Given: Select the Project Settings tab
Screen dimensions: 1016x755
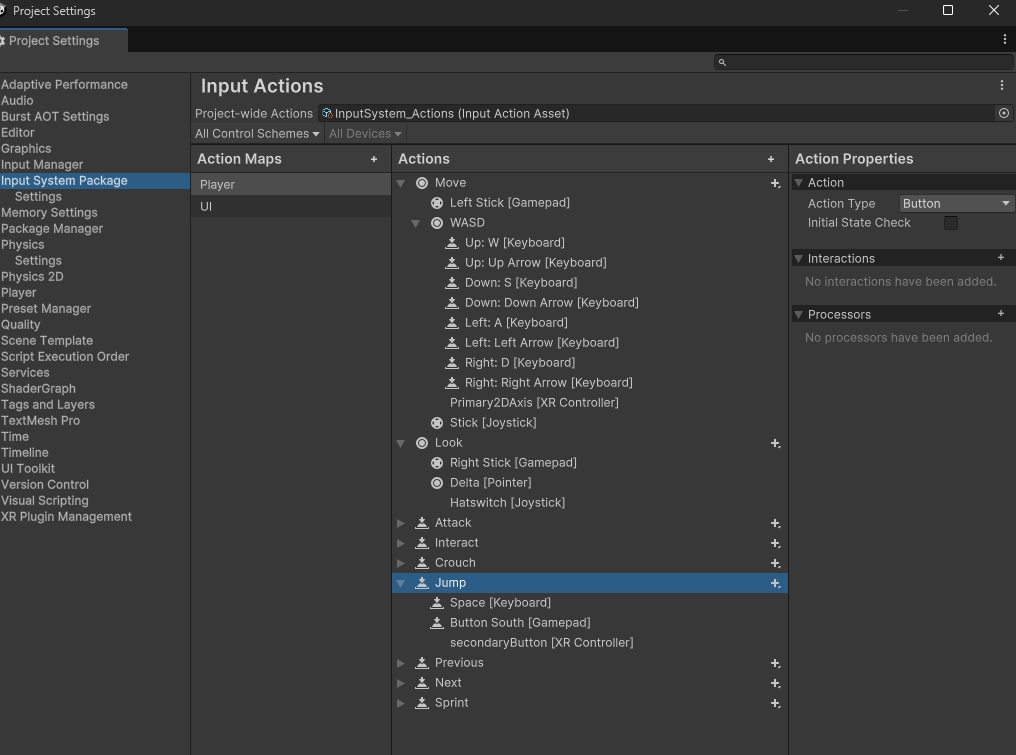Looking at the screenshot, I should 55,41.
